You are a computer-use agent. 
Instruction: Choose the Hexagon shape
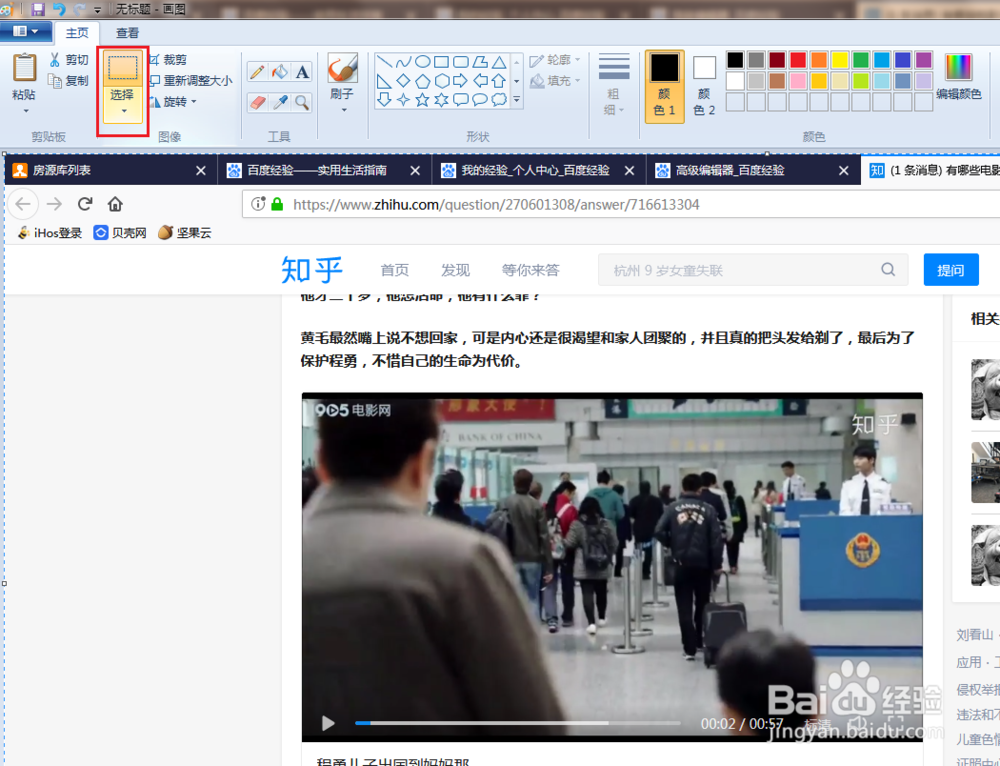[x=441, y=81]
